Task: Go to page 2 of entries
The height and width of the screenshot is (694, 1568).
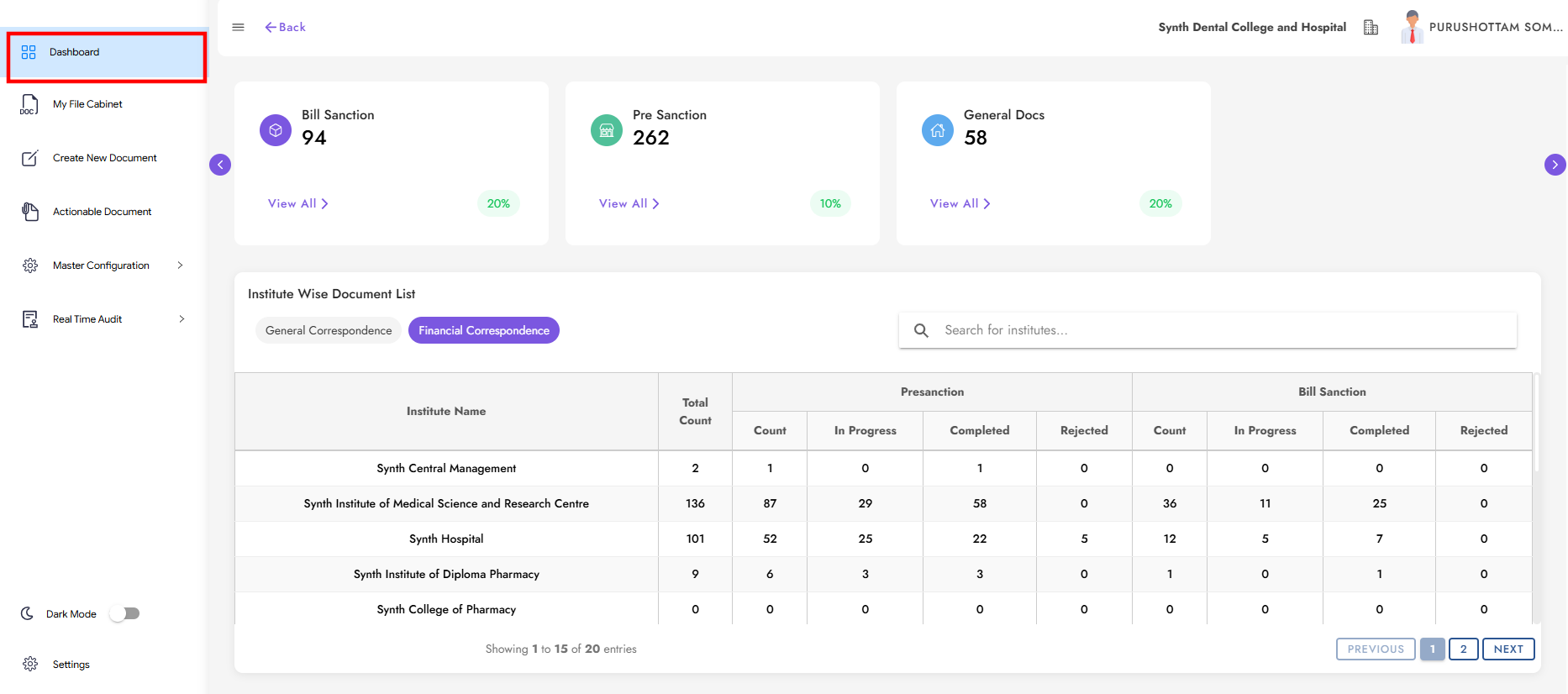Action: pos(1463,649)
